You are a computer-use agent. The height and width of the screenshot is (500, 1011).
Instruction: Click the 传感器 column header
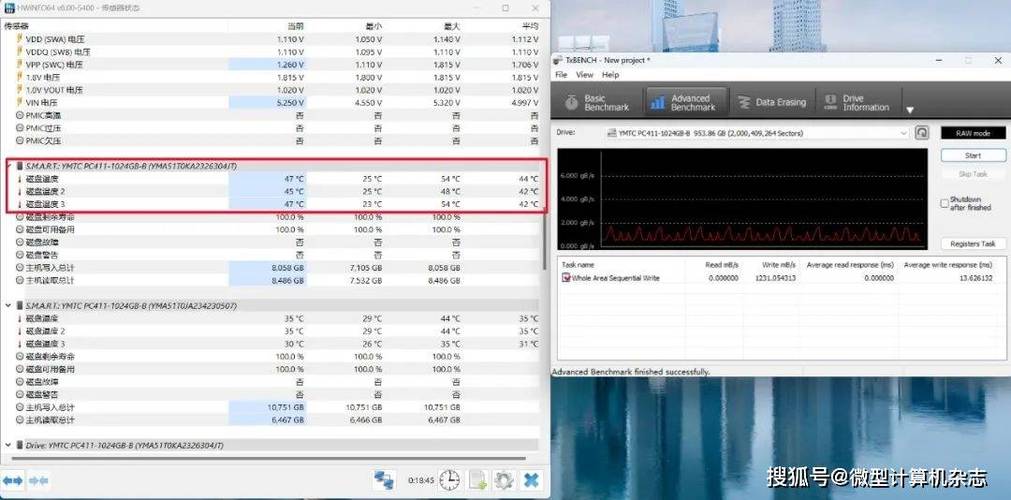[x=16, y=26]
